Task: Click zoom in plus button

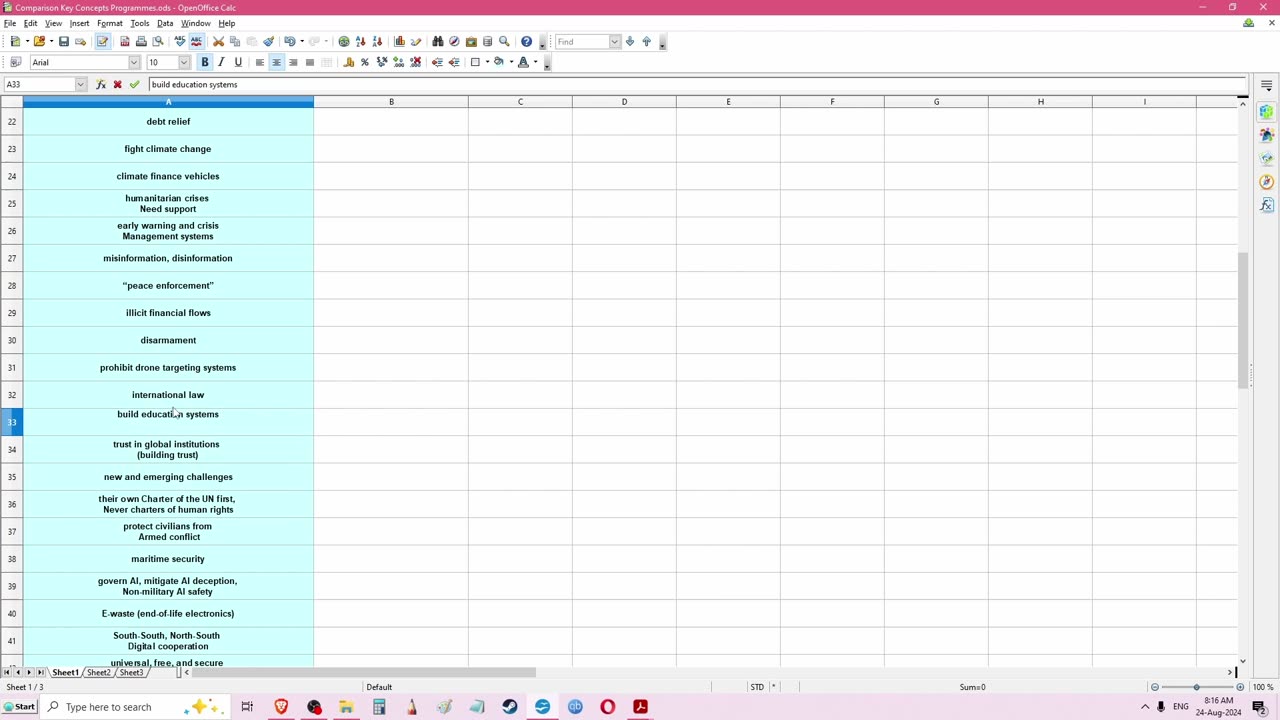Action: (1240, 687)
